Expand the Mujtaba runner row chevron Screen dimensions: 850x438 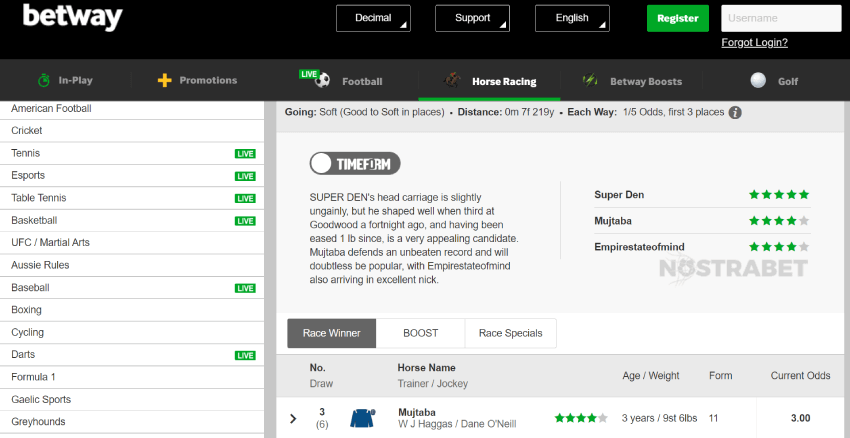point(293,418)
